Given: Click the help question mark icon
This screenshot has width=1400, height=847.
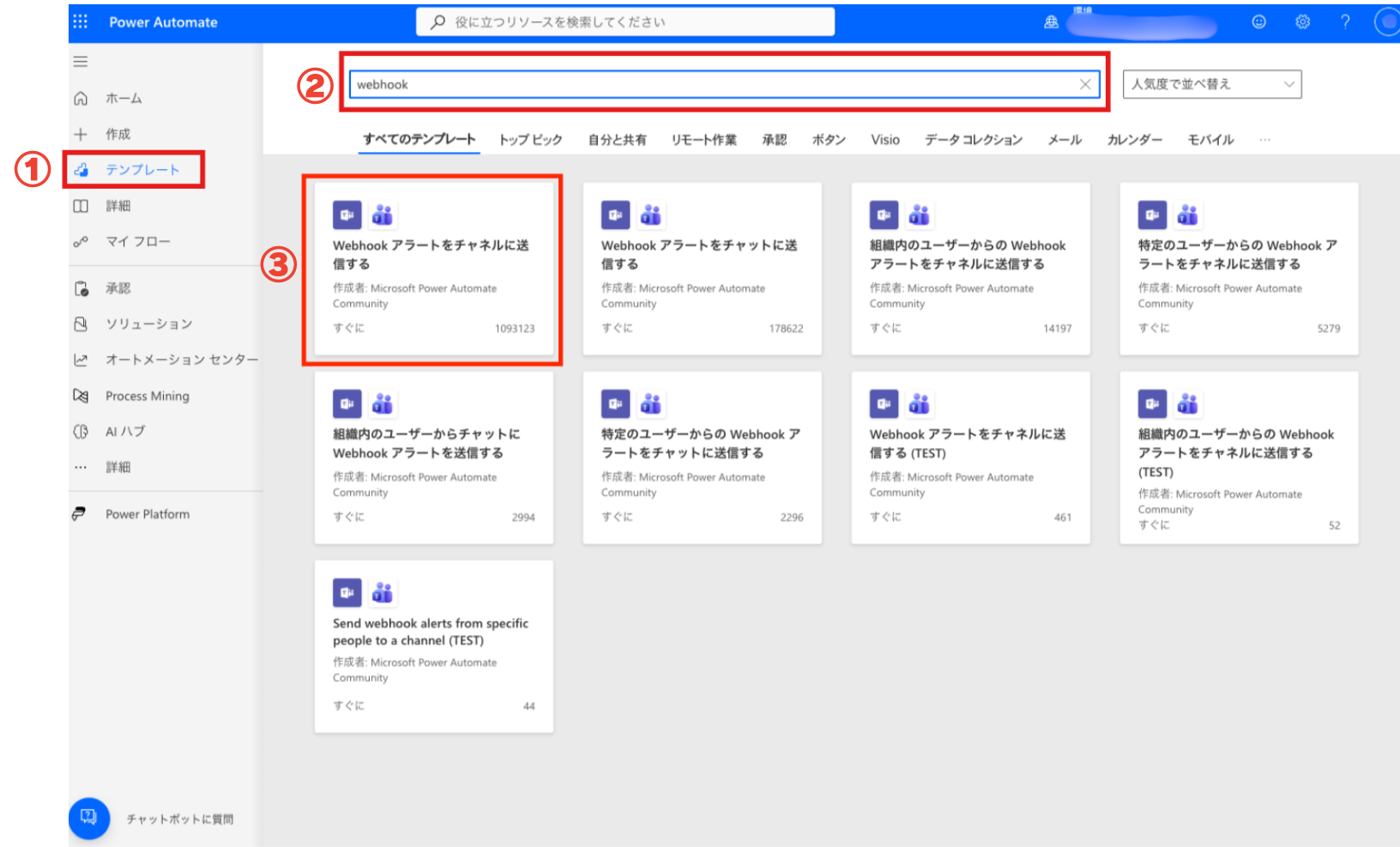Looking at the screenshot, I should pos(1345,22).
